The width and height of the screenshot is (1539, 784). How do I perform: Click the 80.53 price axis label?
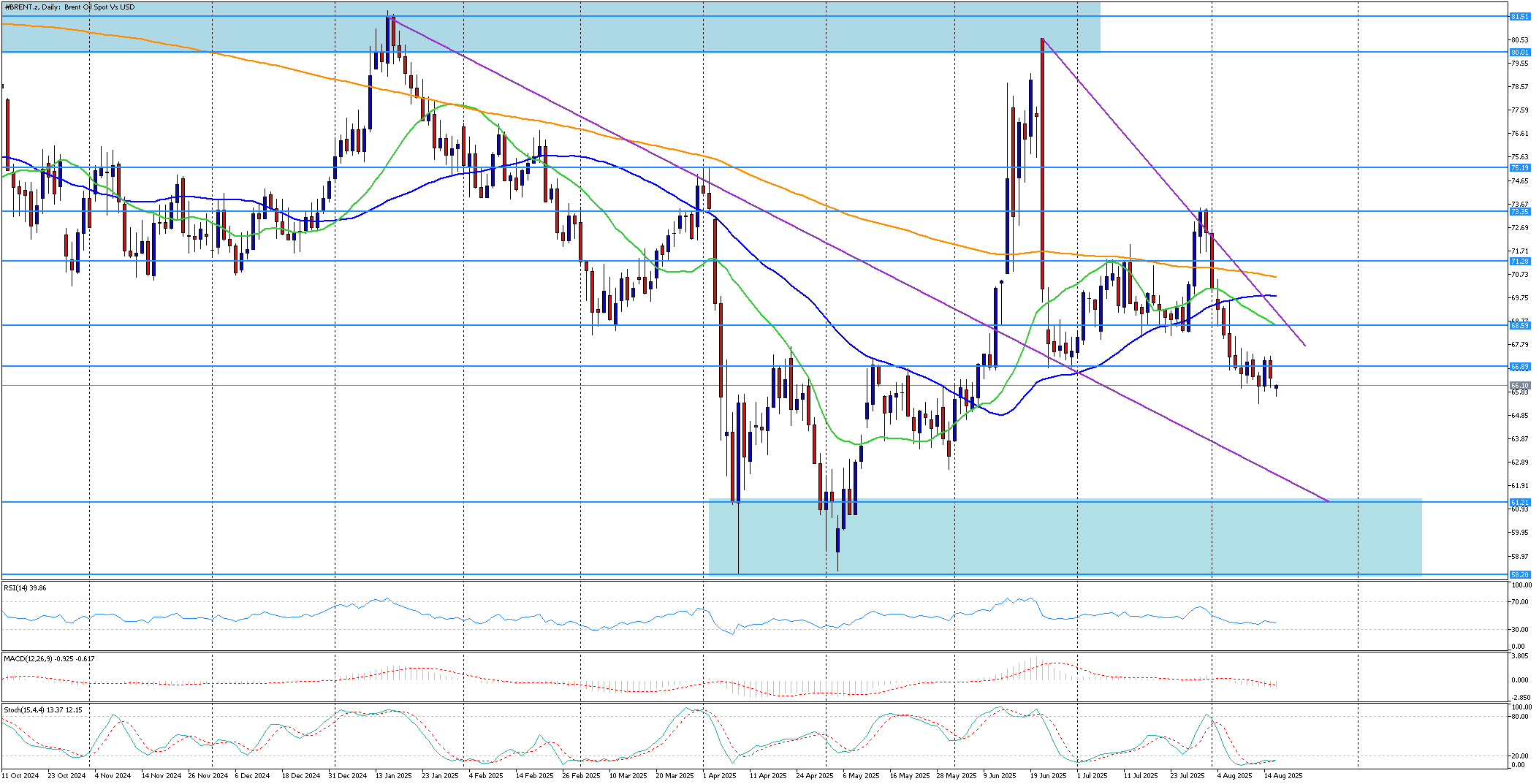1519,39
